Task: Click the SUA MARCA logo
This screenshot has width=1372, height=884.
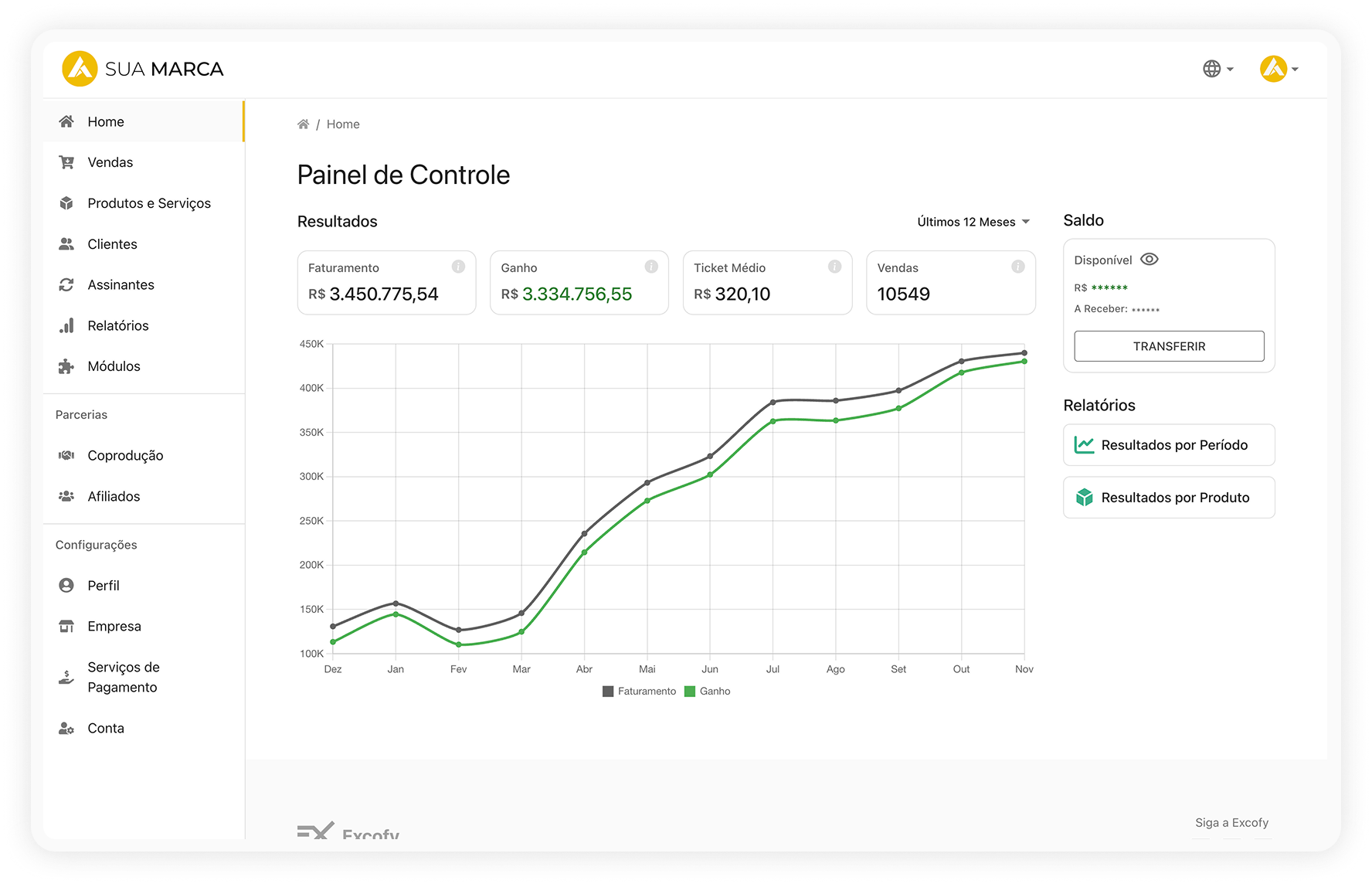Action: (143, 69)
